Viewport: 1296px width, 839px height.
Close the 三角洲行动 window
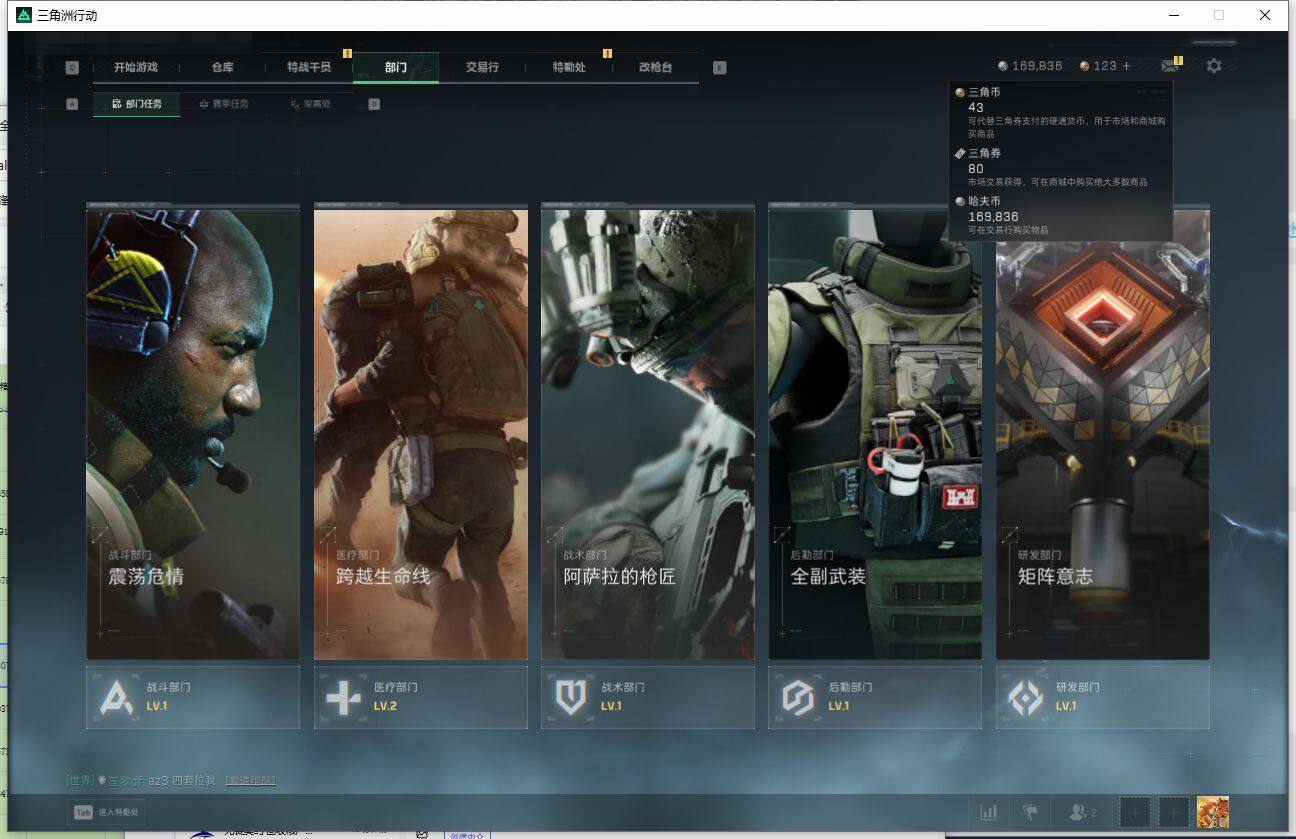click(x=1265, y=15)
